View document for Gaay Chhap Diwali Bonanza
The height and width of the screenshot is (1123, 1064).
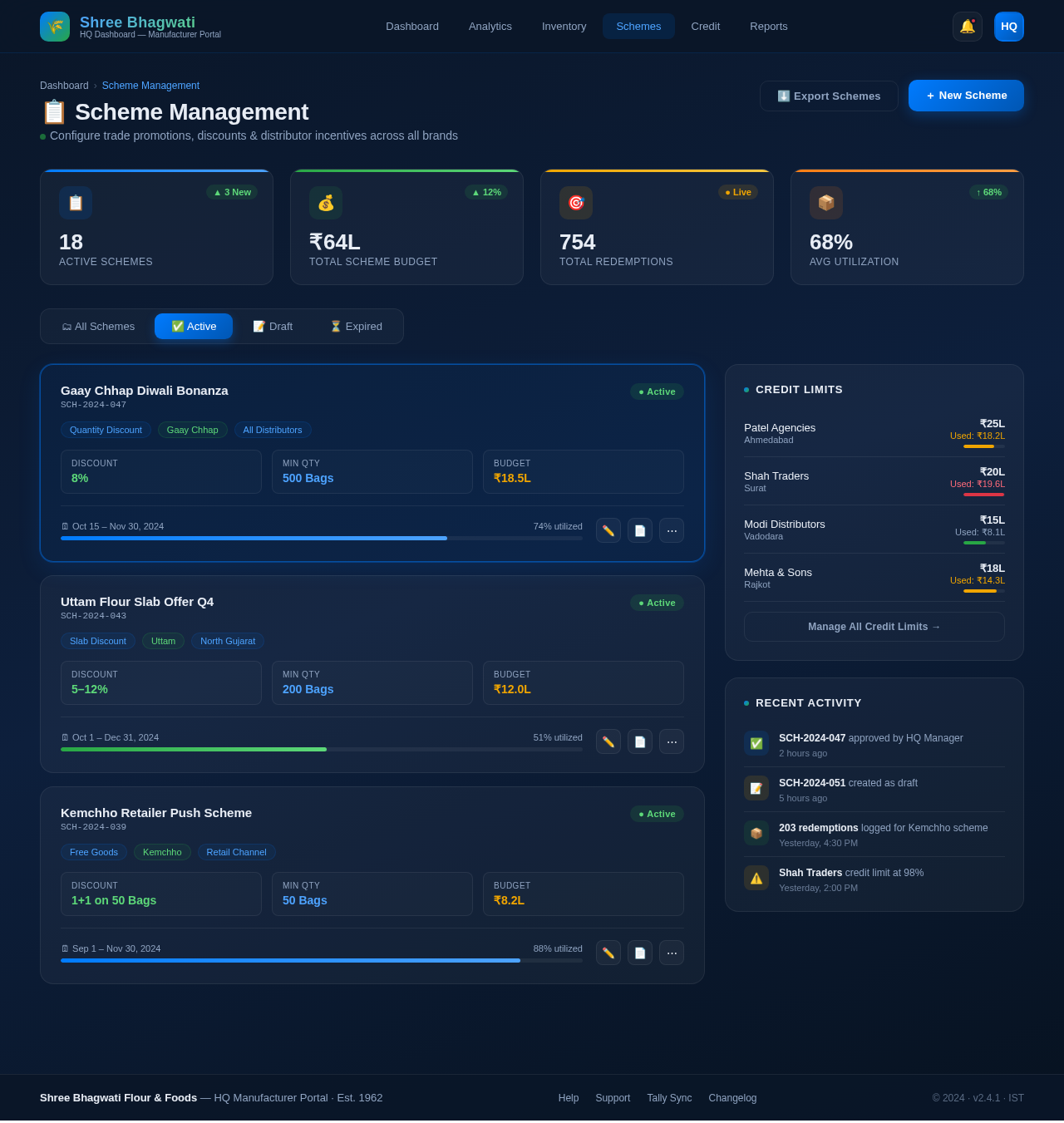[639, 530]
